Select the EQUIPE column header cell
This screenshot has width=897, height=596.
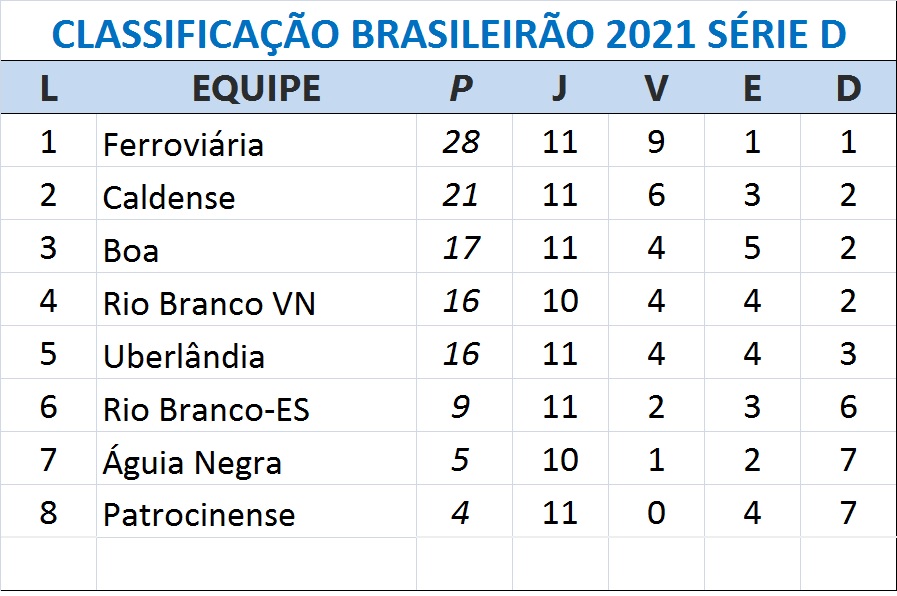coord(256,88)
